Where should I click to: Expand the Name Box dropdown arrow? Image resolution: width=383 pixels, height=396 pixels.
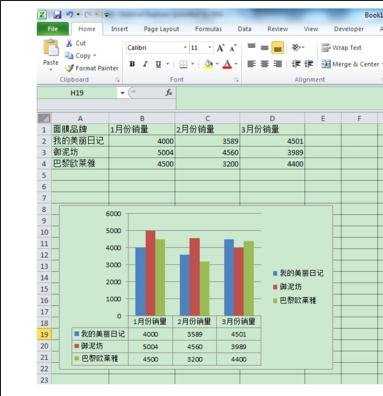click(x=122, y=93)
